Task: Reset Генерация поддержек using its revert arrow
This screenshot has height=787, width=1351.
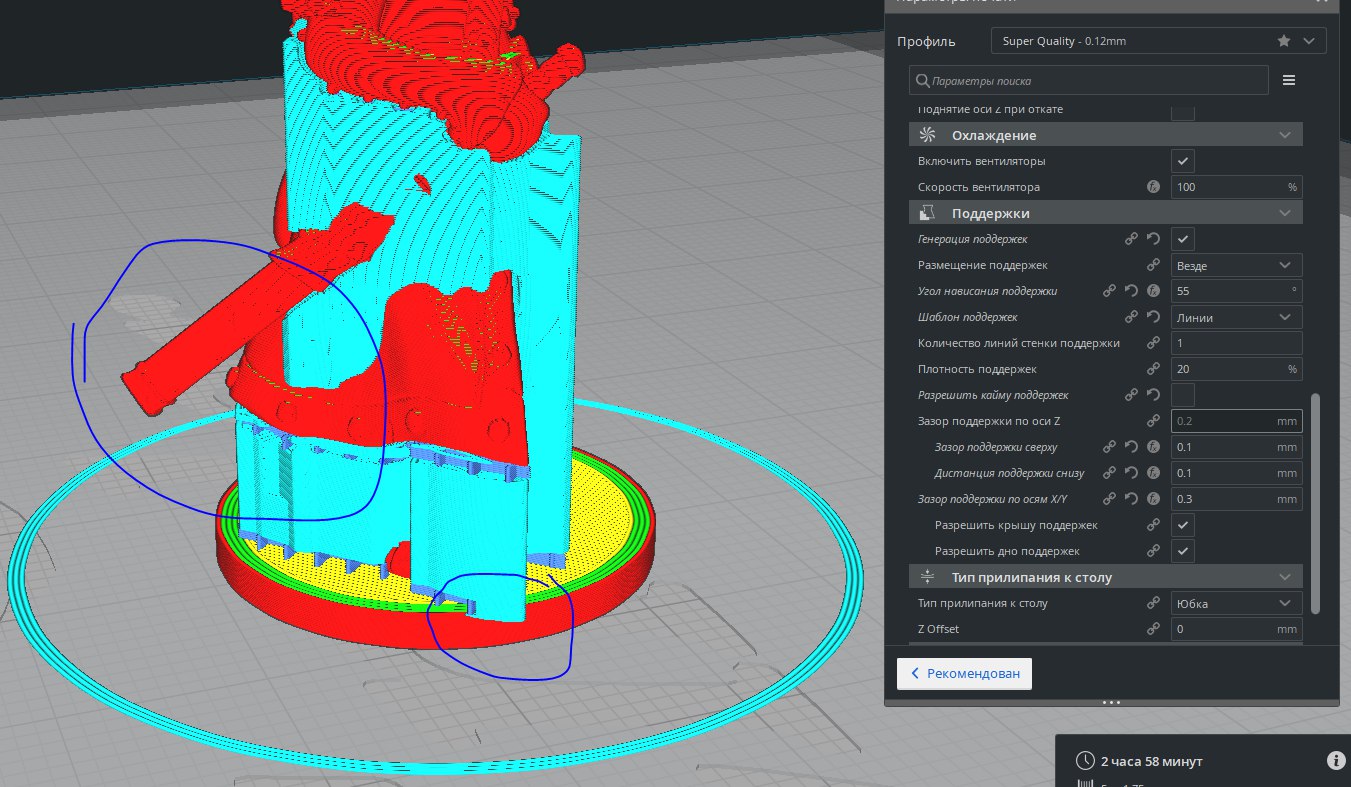Action: tap(1153, 239)
